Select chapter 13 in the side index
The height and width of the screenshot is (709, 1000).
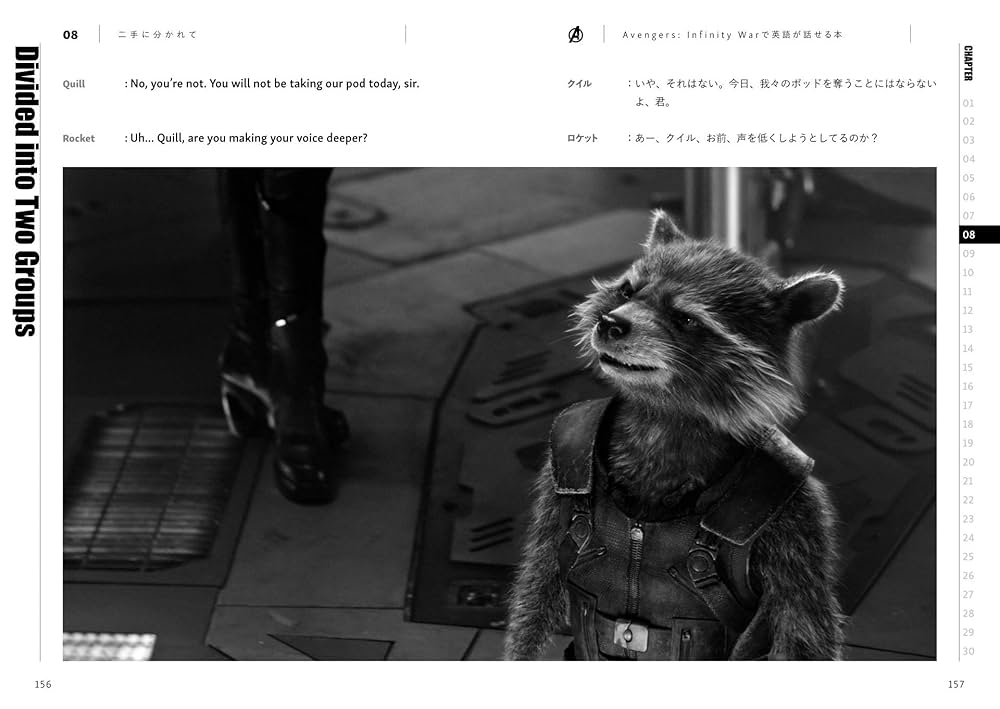(x=968, y=330)
